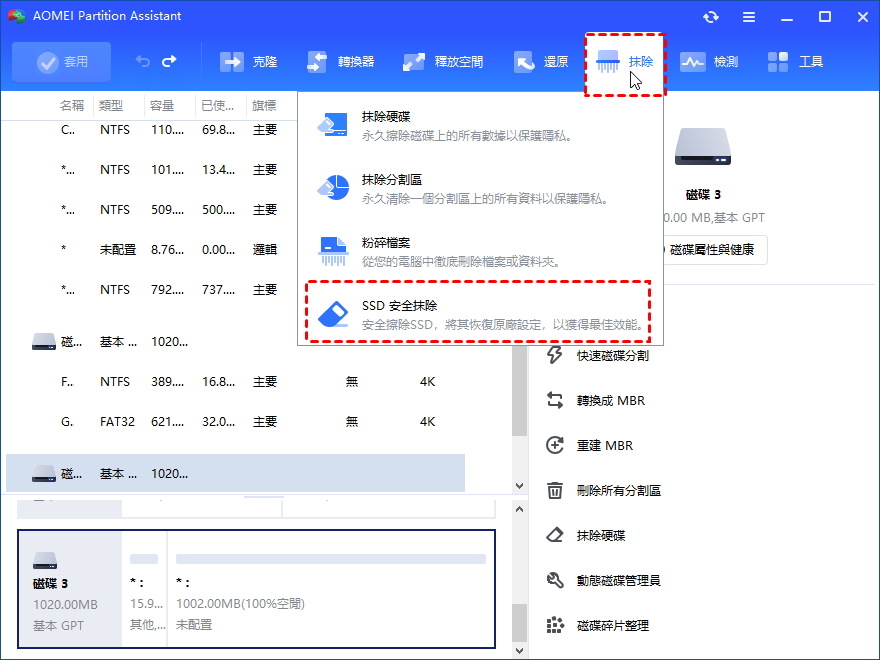Choose 粉碎檔案 shred files option
Image resolution: width=880 pixels, height=660 pixels.
(480, 251)
